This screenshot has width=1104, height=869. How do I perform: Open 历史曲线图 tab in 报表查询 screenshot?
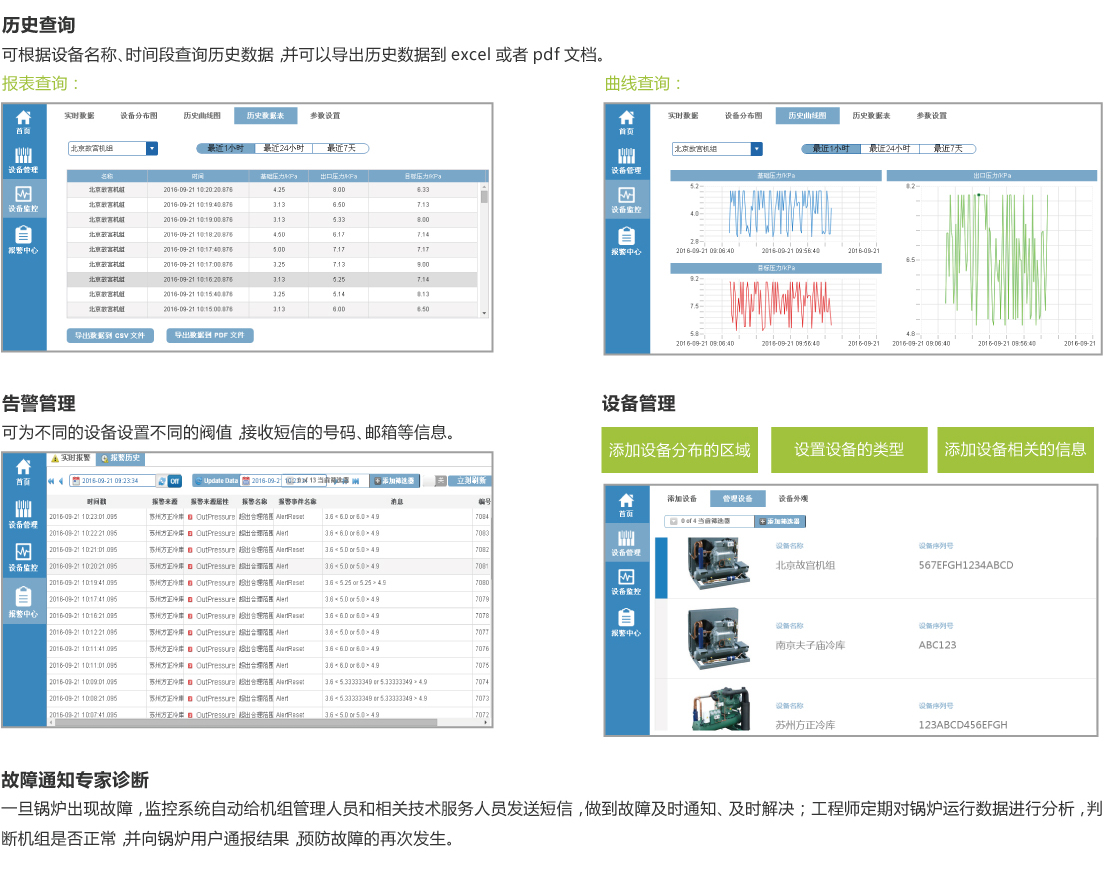click(x=202, y=115)
